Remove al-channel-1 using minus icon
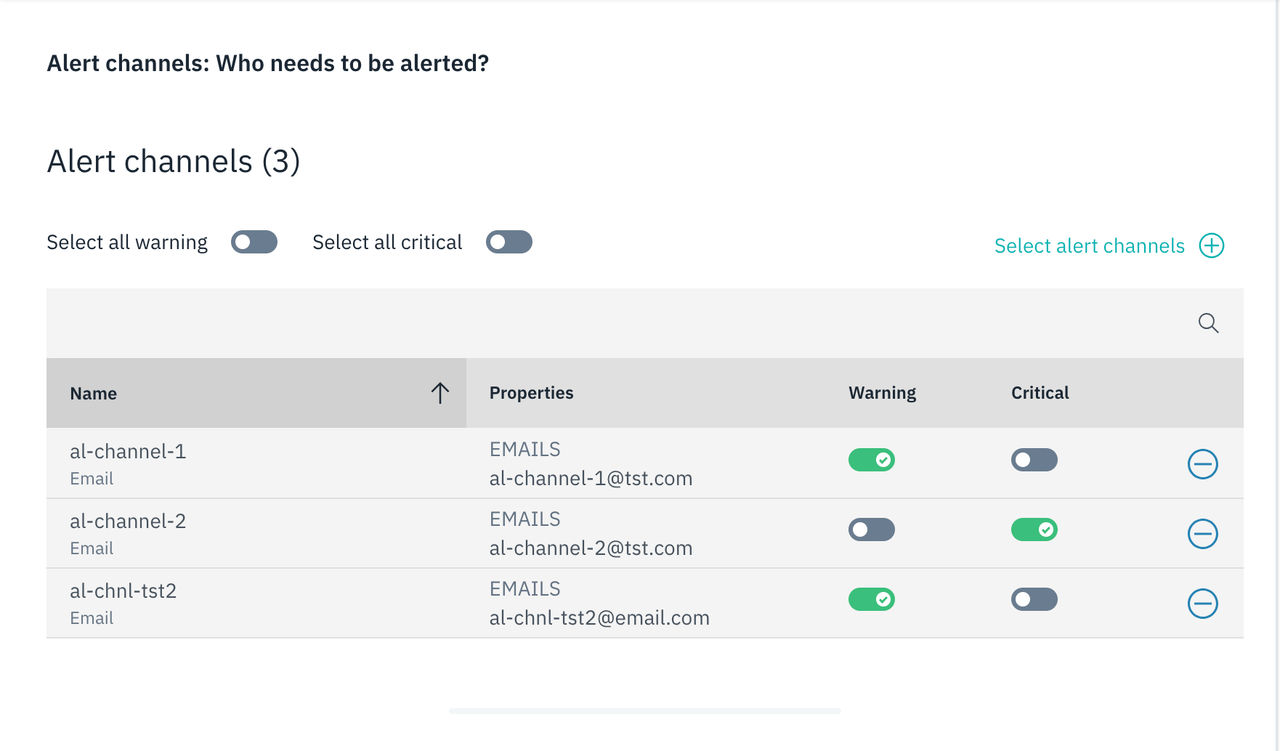 click(1202, 464)
